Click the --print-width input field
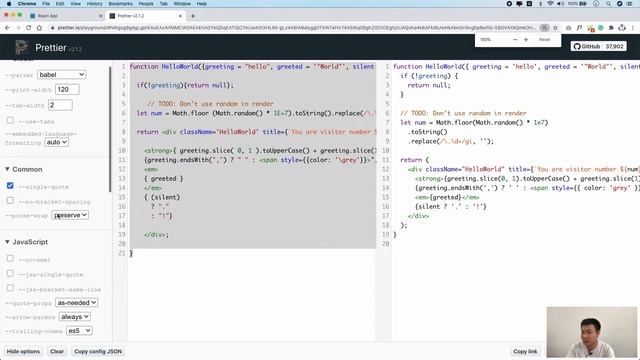 (67, 89)
